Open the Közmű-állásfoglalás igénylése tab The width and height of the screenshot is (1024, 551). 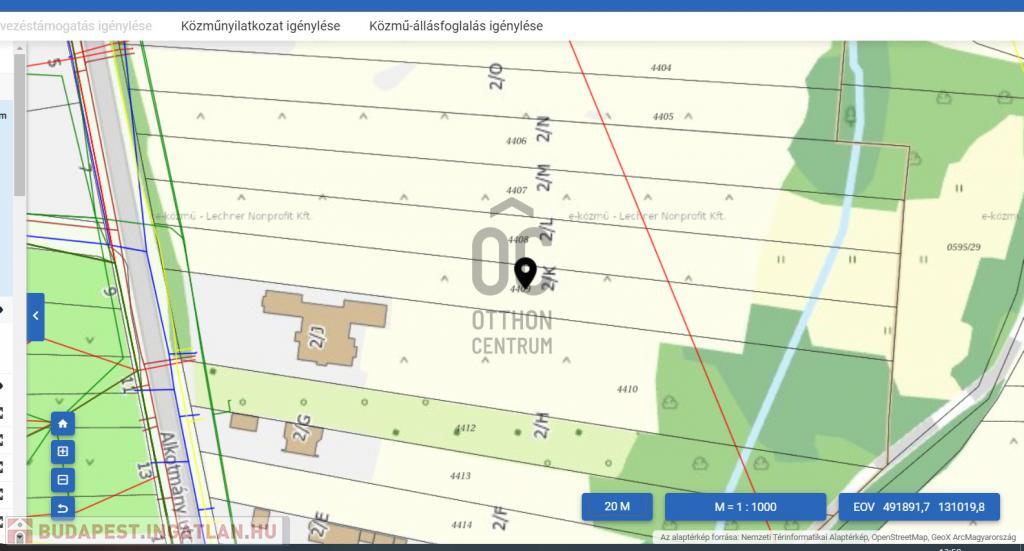pos(456,26)
